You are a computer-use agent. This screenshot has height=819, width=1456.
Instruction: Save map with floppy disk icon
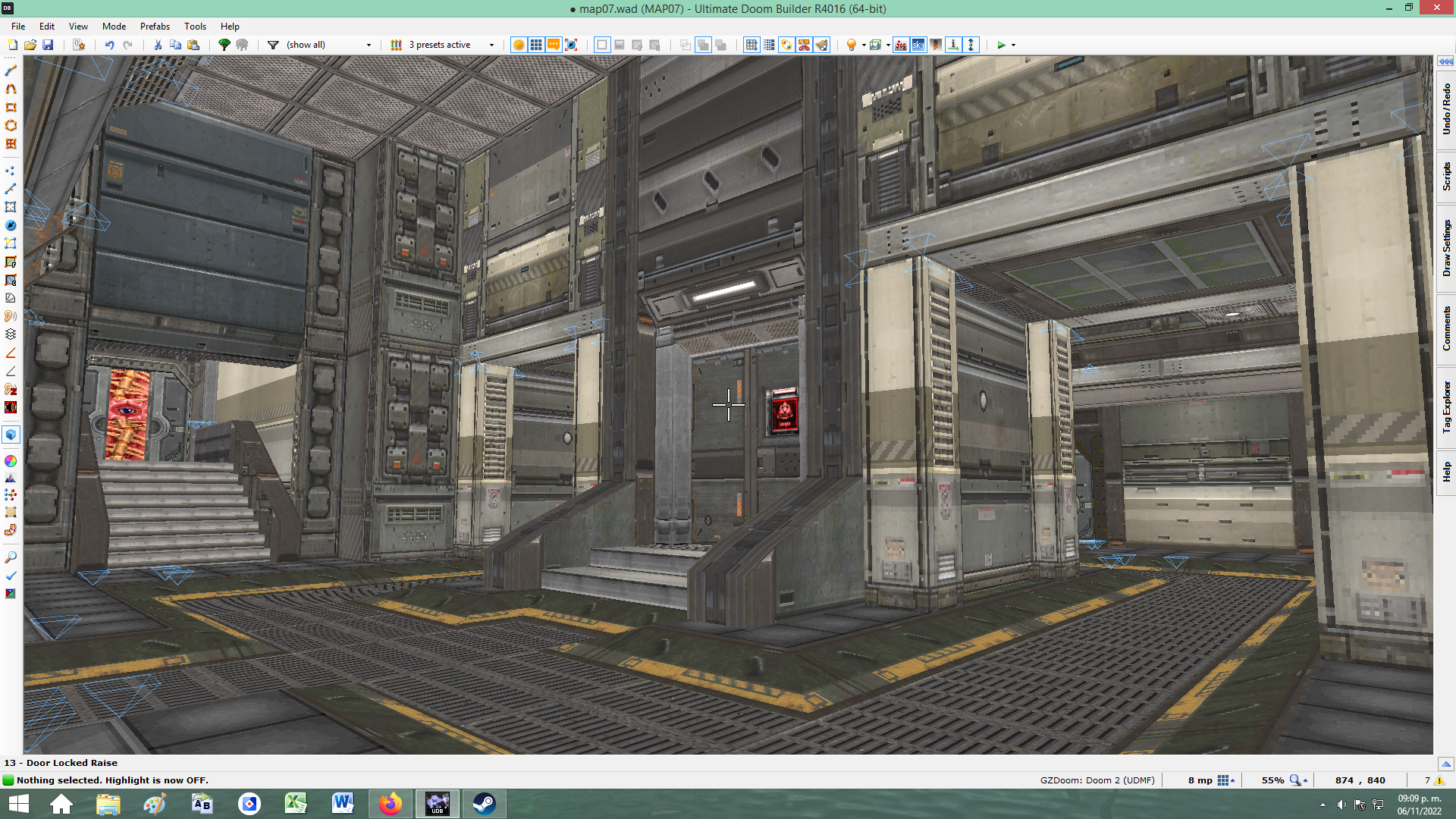48,45
